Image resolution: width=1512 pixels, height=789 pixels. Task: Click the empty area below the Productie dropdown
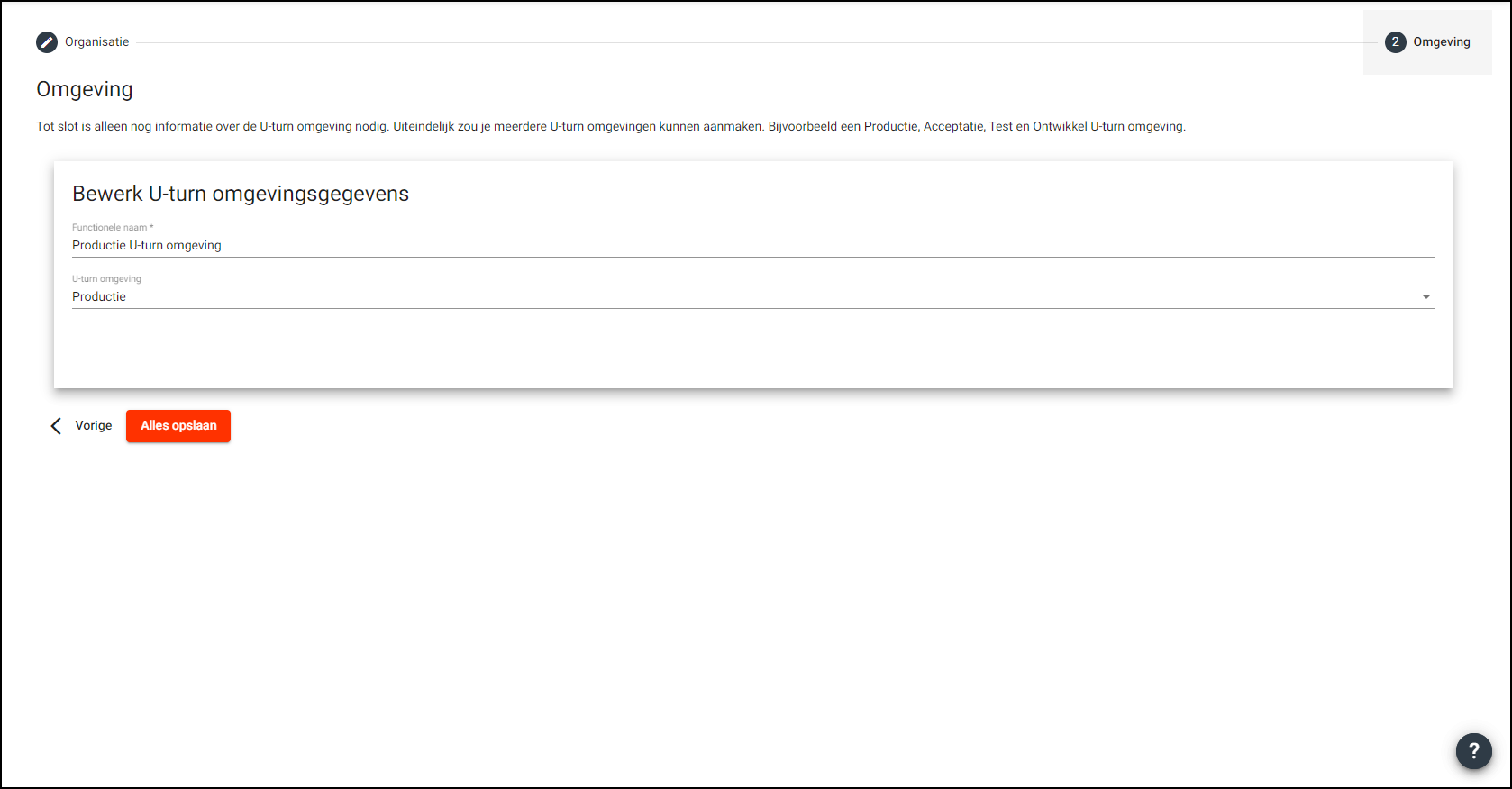click(x=752, y=349)
